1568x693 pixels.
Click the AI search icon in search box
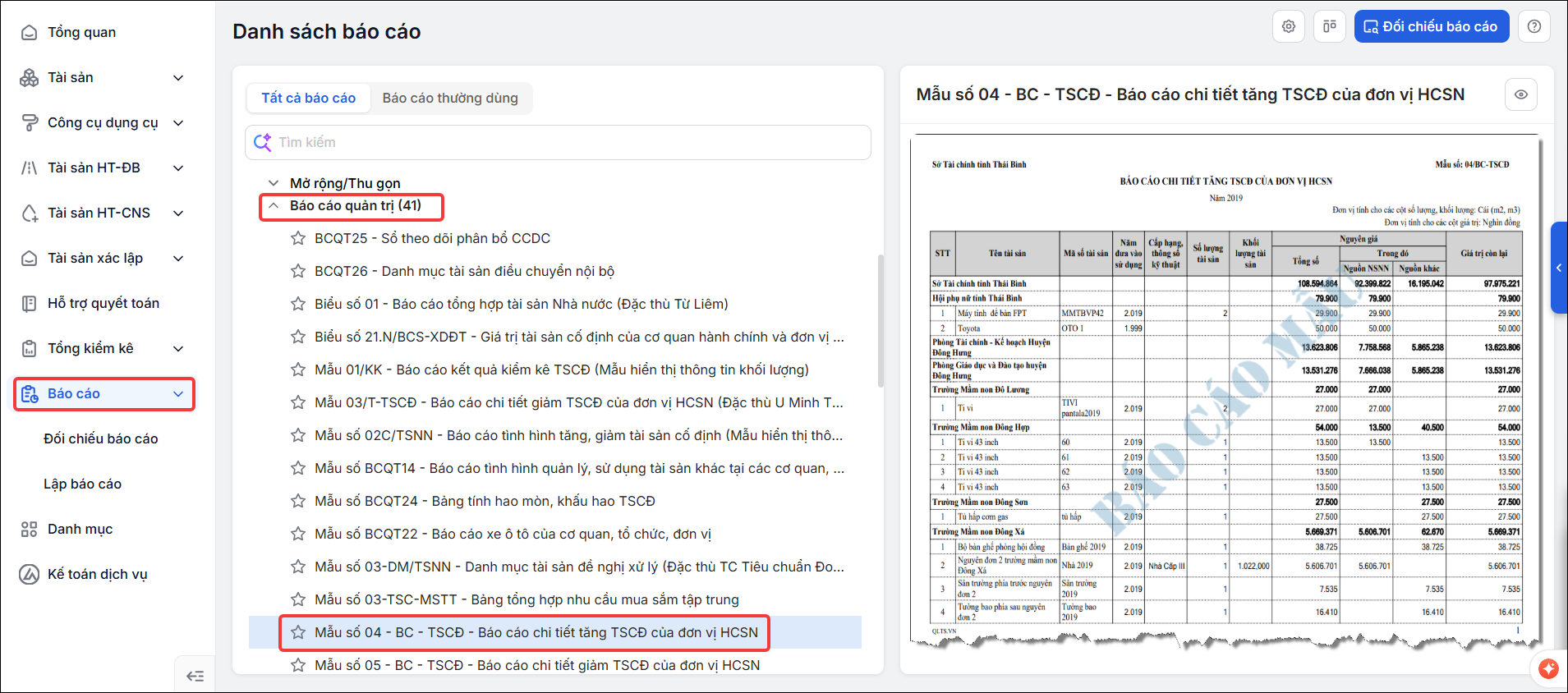pyautogui.click(x=263, y=143)
